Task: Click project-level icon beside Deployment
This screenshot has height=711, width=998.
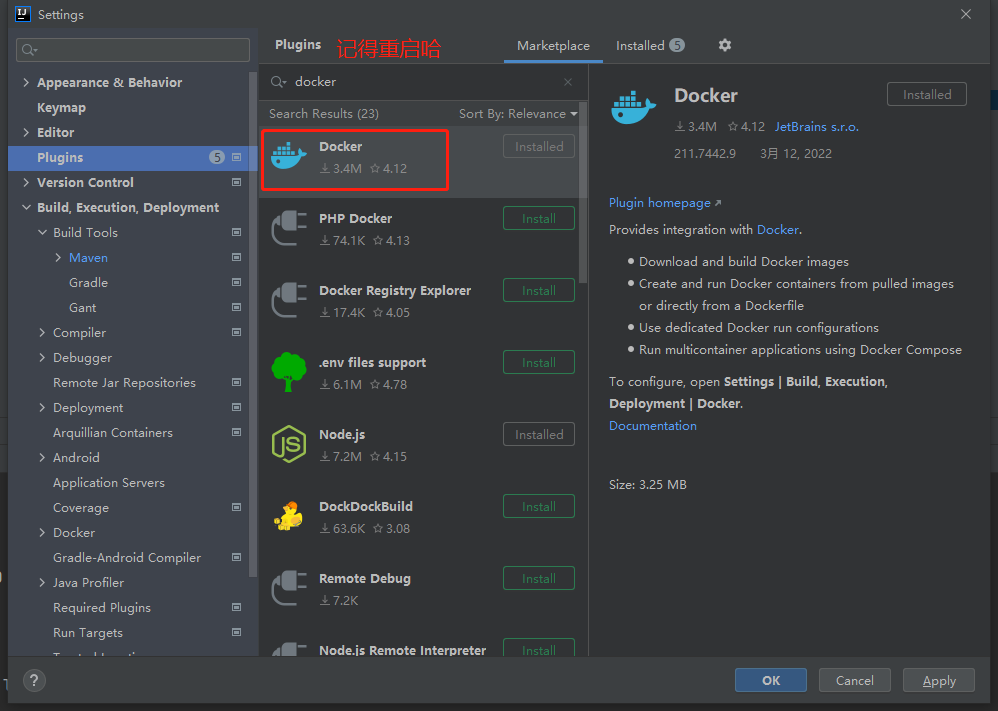Action: coord(236,407)
